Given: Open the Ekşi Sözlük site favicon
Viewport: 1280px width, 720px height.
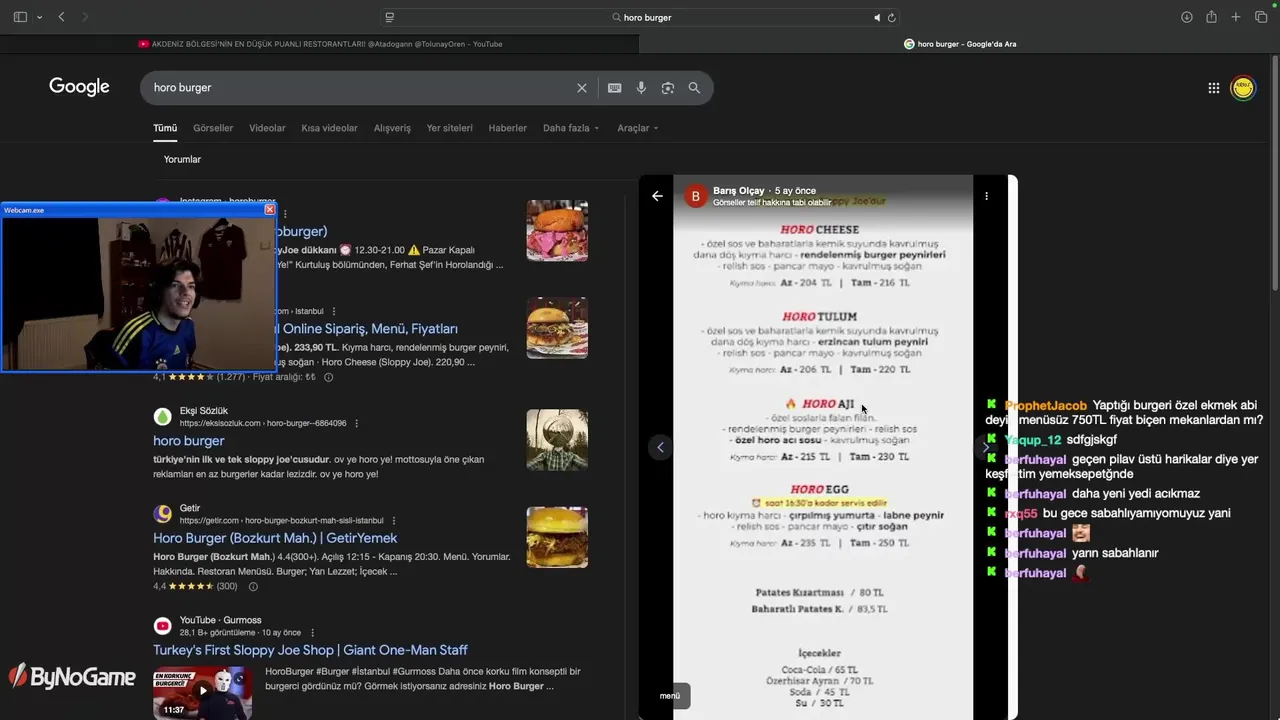Looking at the screenshot, I should (162, 417).
